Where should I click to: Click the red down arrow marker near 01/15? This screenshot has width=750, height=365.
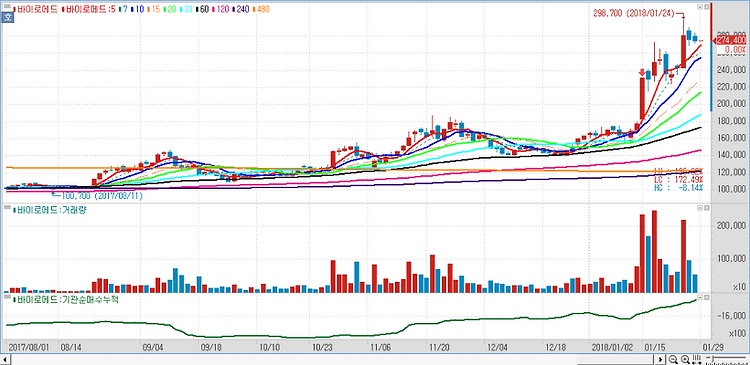tap(642, 73)
